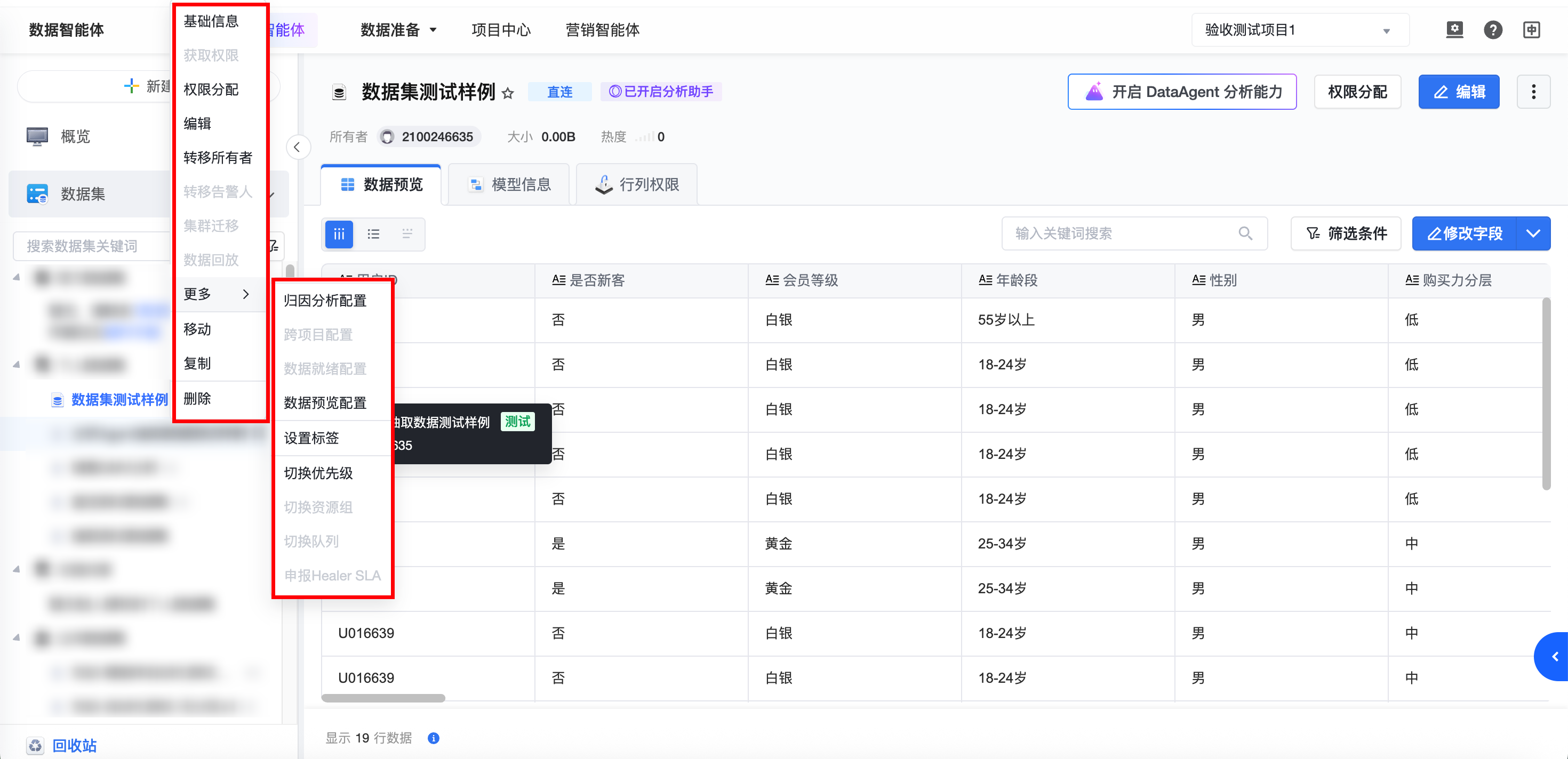Viewport: 1568px width, 759px height.
Task: Click the star favorite icon beside dataset title
Action: 508,93
